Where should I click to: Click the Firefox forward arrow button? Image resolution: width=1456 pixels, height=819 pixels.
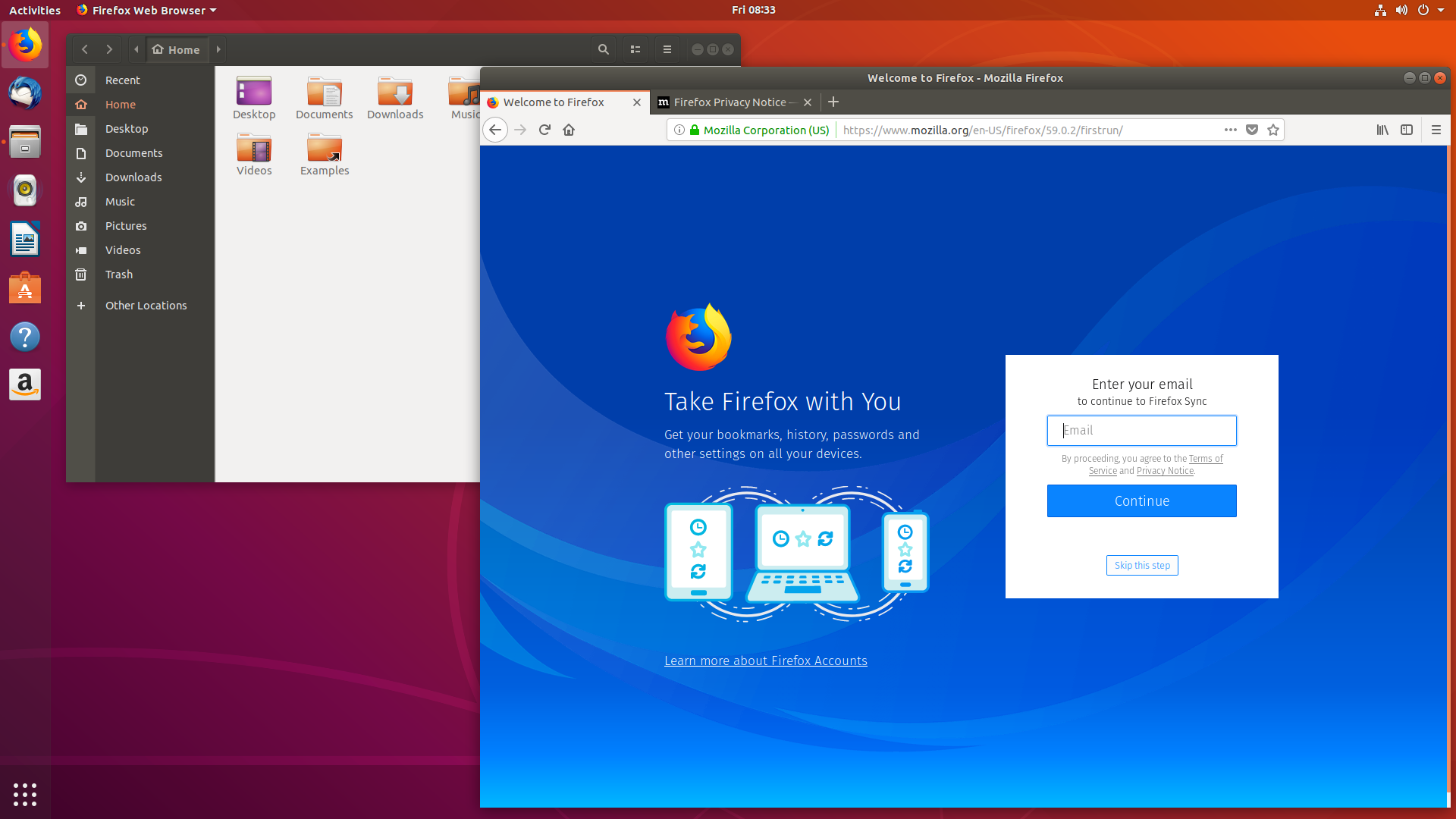tap(520, 130)
